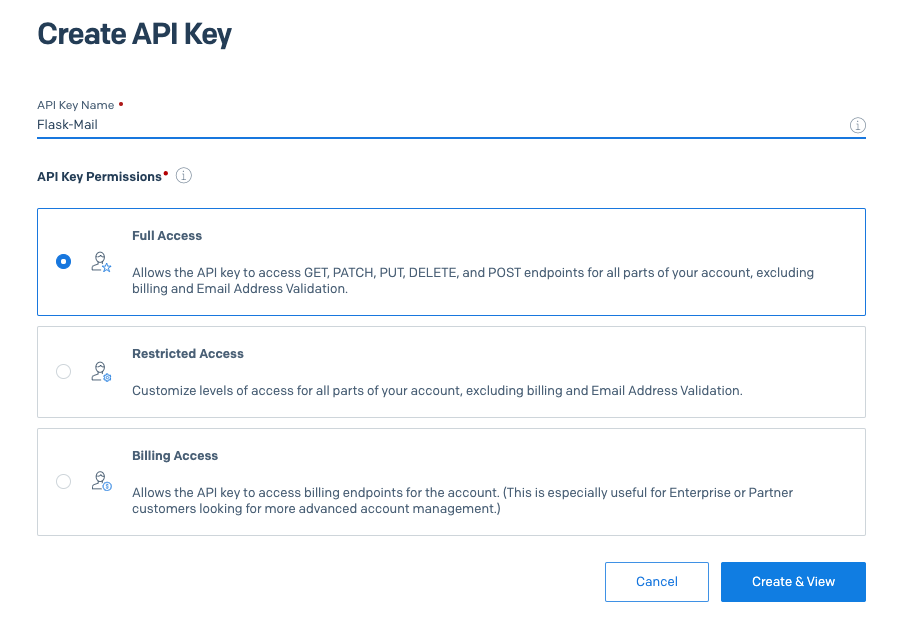Click the Billing Access user-dollar icon
913x642 pixels.
point(101,482)
